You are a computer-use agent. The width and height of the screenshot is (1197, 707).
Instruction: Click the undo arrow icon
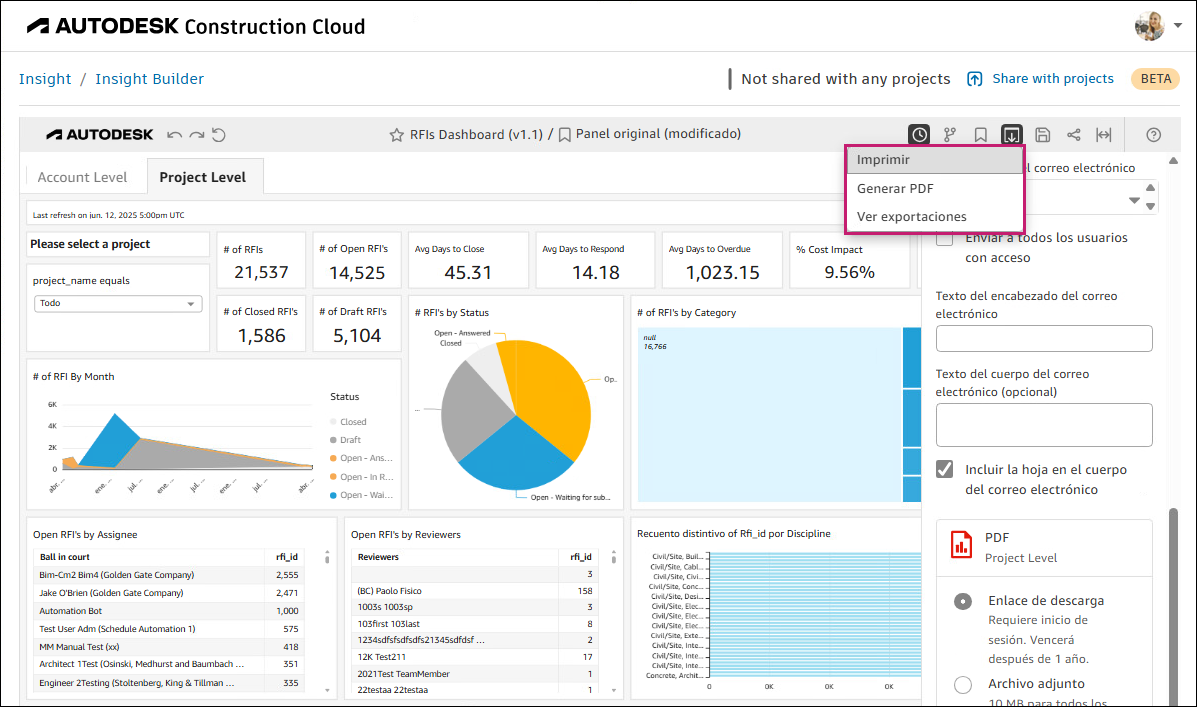(175, 134)
